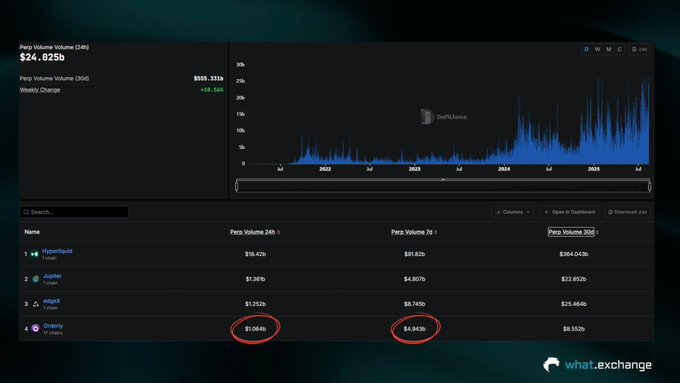Switch chart to Cumulative (C) view
Screen dimensions: 680x383
(619, 49)
